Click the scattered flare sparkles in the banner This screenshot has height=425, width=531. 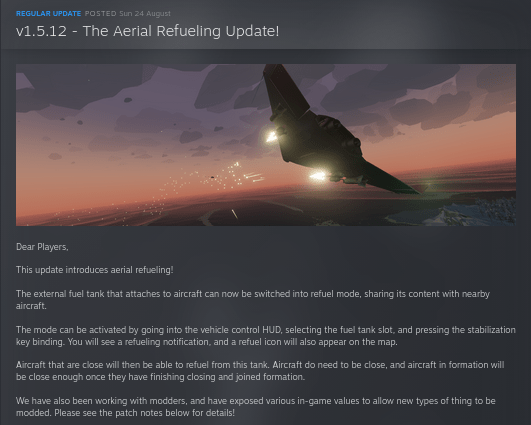190,190
